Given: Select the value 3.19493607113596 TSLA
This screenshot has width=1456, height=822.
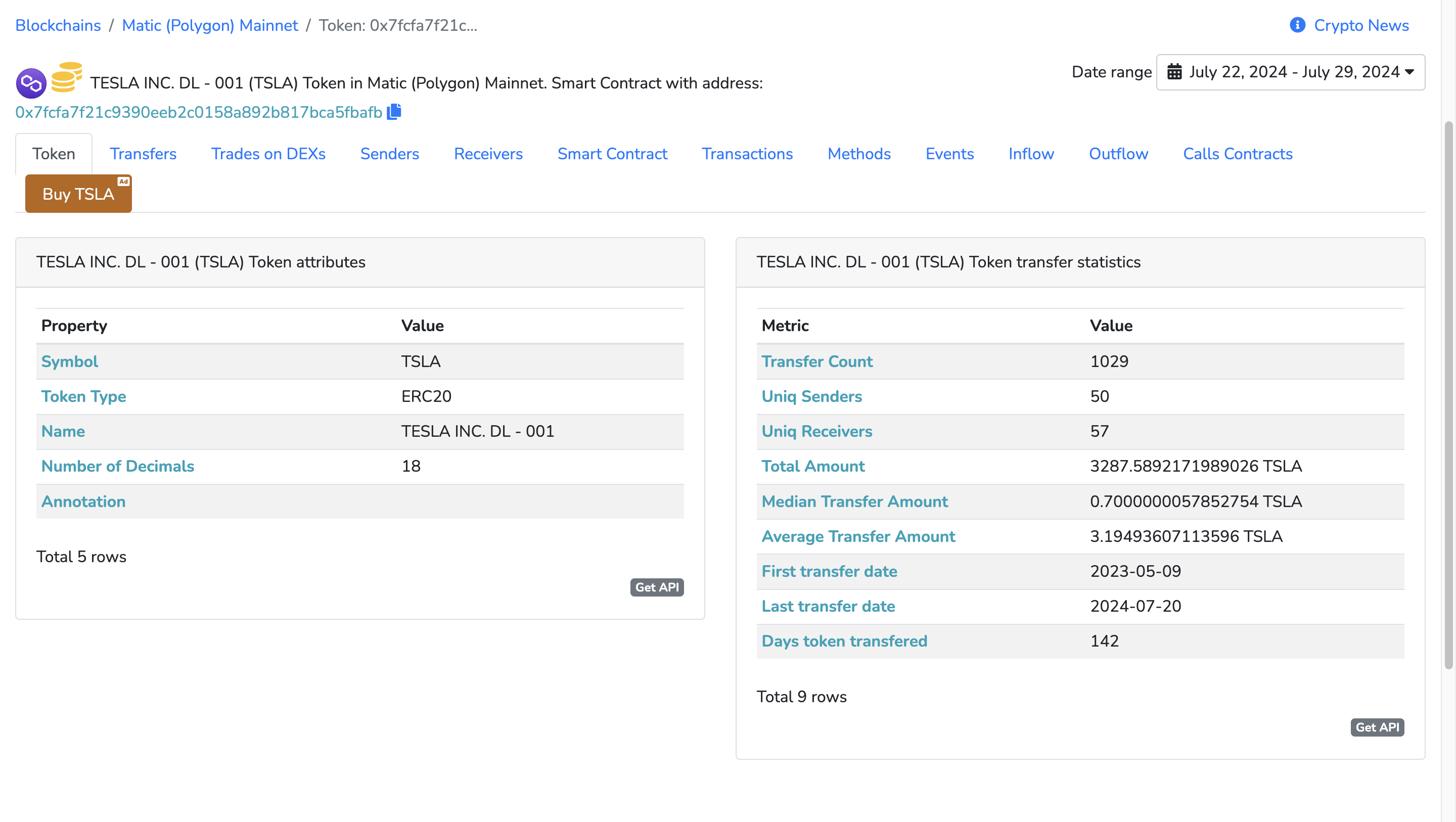Looking at the screenshot, I should pos(1186,536).
